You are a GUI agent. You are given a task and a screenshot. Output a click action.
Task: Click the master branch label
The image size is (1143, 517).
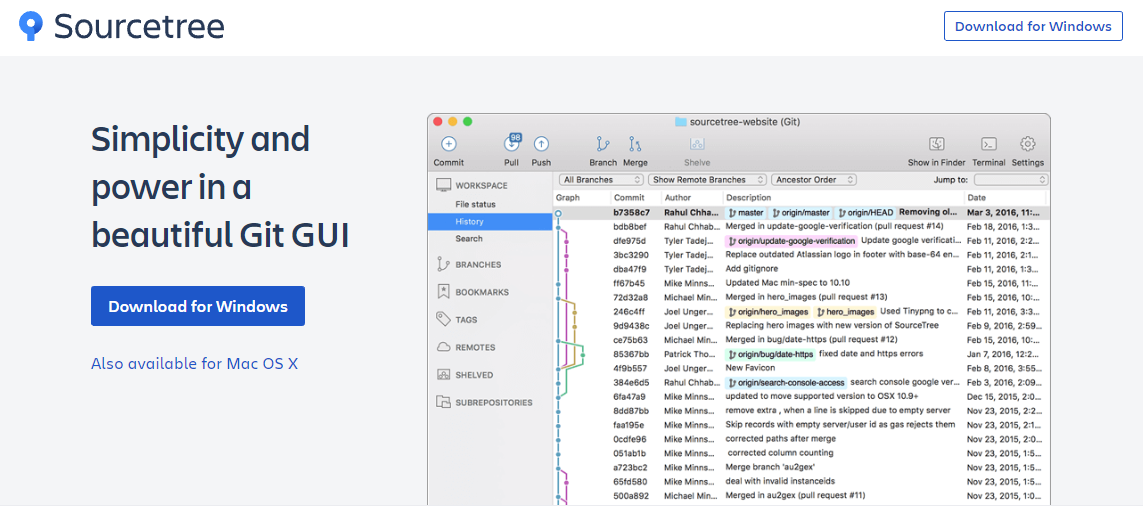click(x=746, y=212)
